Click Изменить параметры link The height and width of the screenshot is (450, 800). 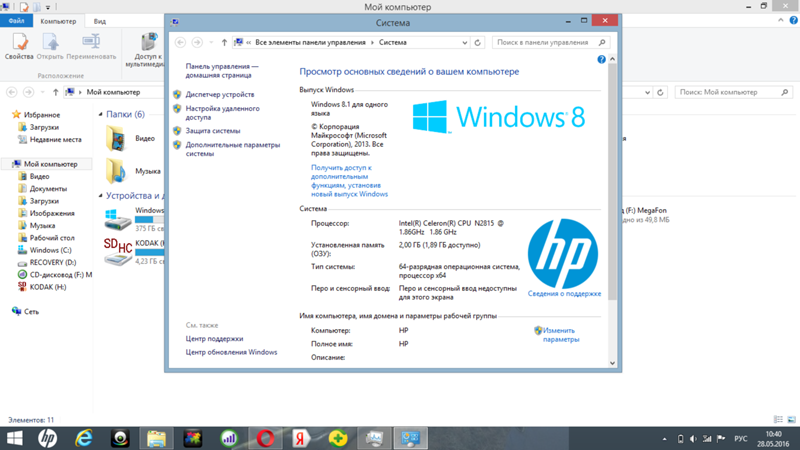pyautogui.click(x=561, y=335)
